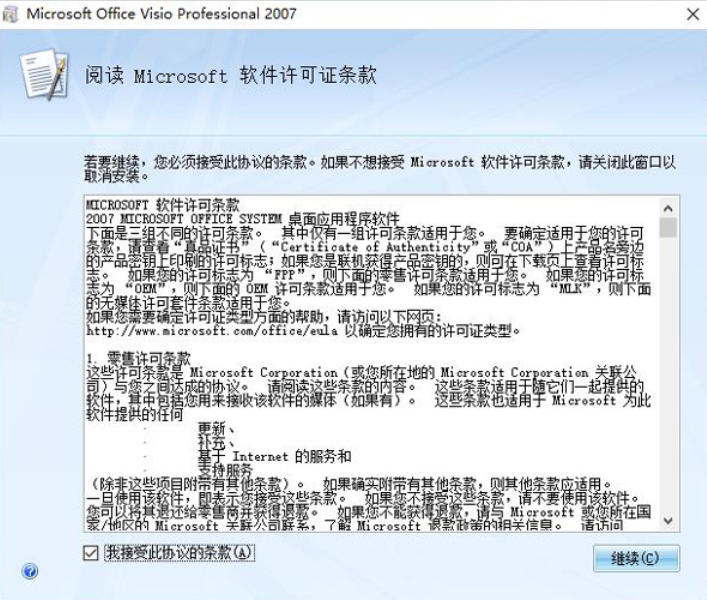
Task: Close the Visio setup window
Action: click(693, 14)
